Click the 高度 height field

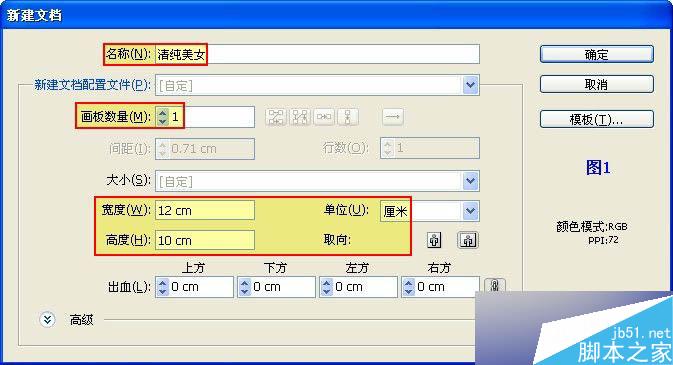pyautogui.click(x=205, y=240)
